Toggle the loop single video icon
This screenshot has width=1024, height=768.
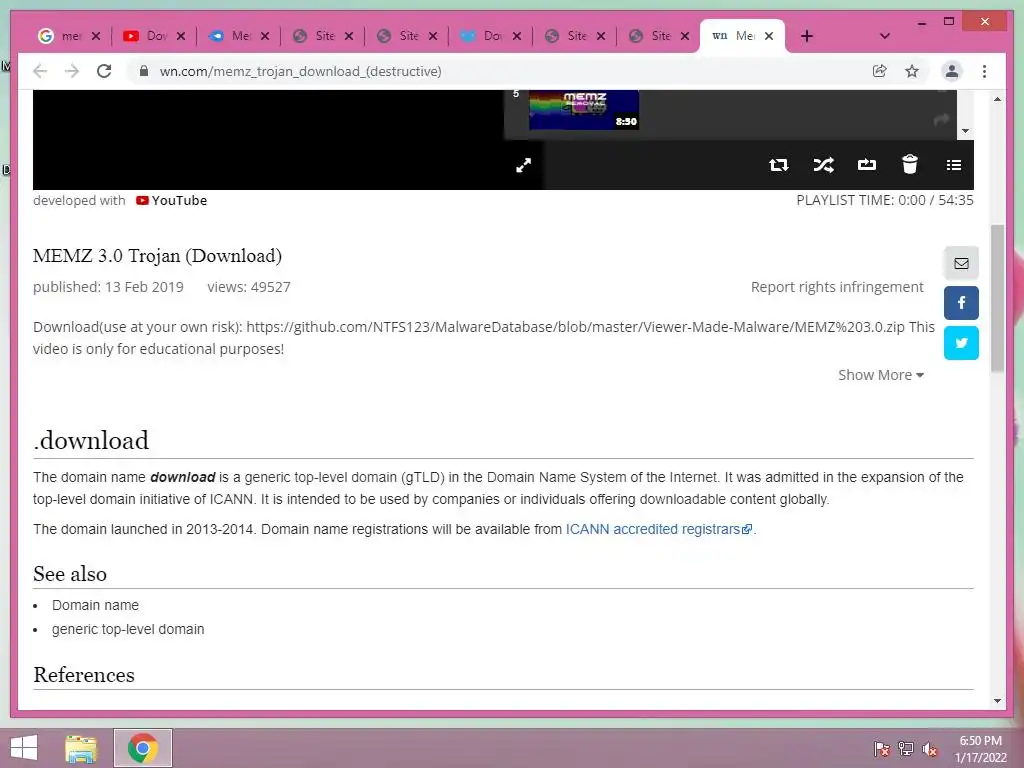point(867,165)
